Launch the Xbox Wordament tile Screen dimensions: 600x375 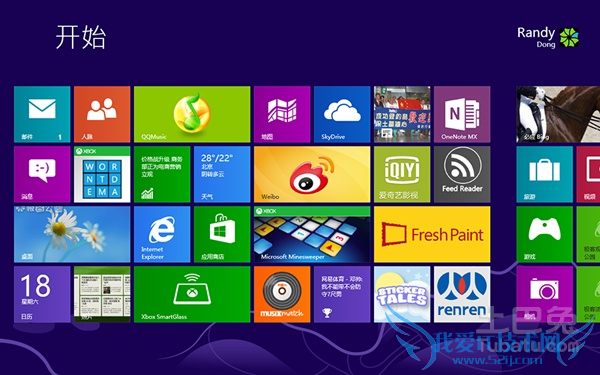pos(102,174)
